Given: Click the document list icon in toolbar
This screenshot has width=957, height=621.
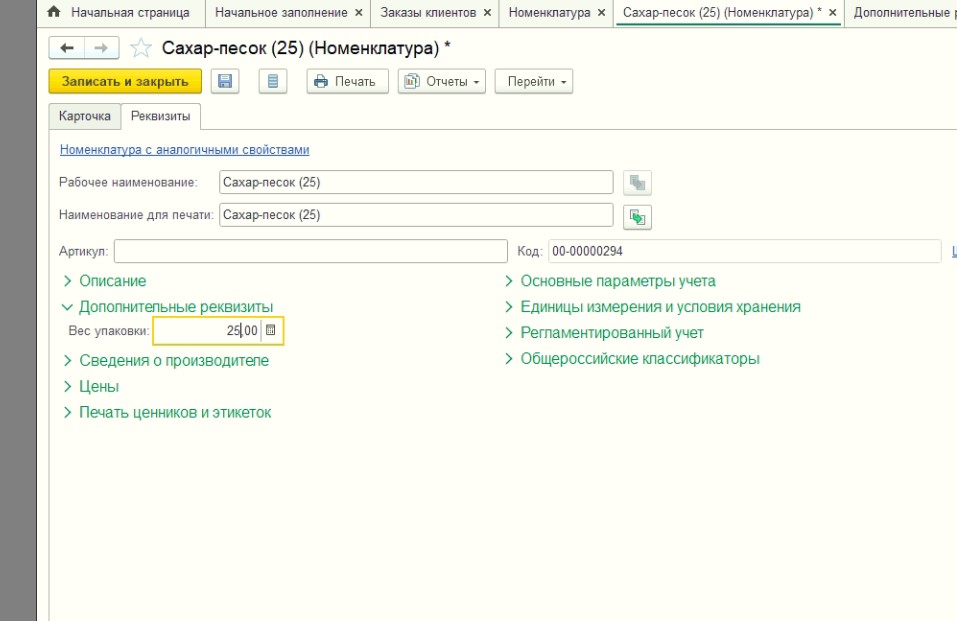Looking at the screenshot, I should point(273,82).
